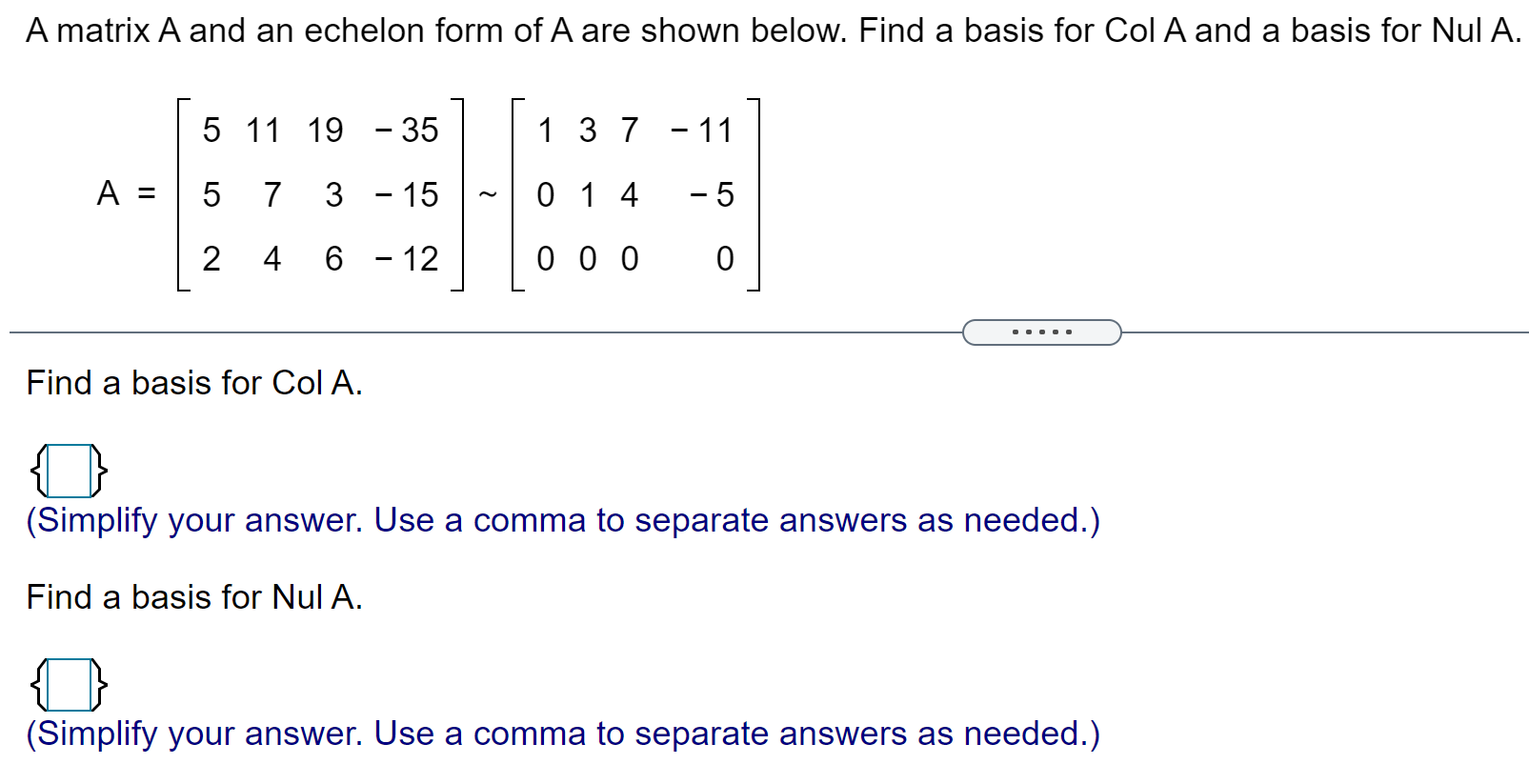Click the dotted divider handle
The width and height of the screenshot is (1529, 784).
click(1042, 331)
